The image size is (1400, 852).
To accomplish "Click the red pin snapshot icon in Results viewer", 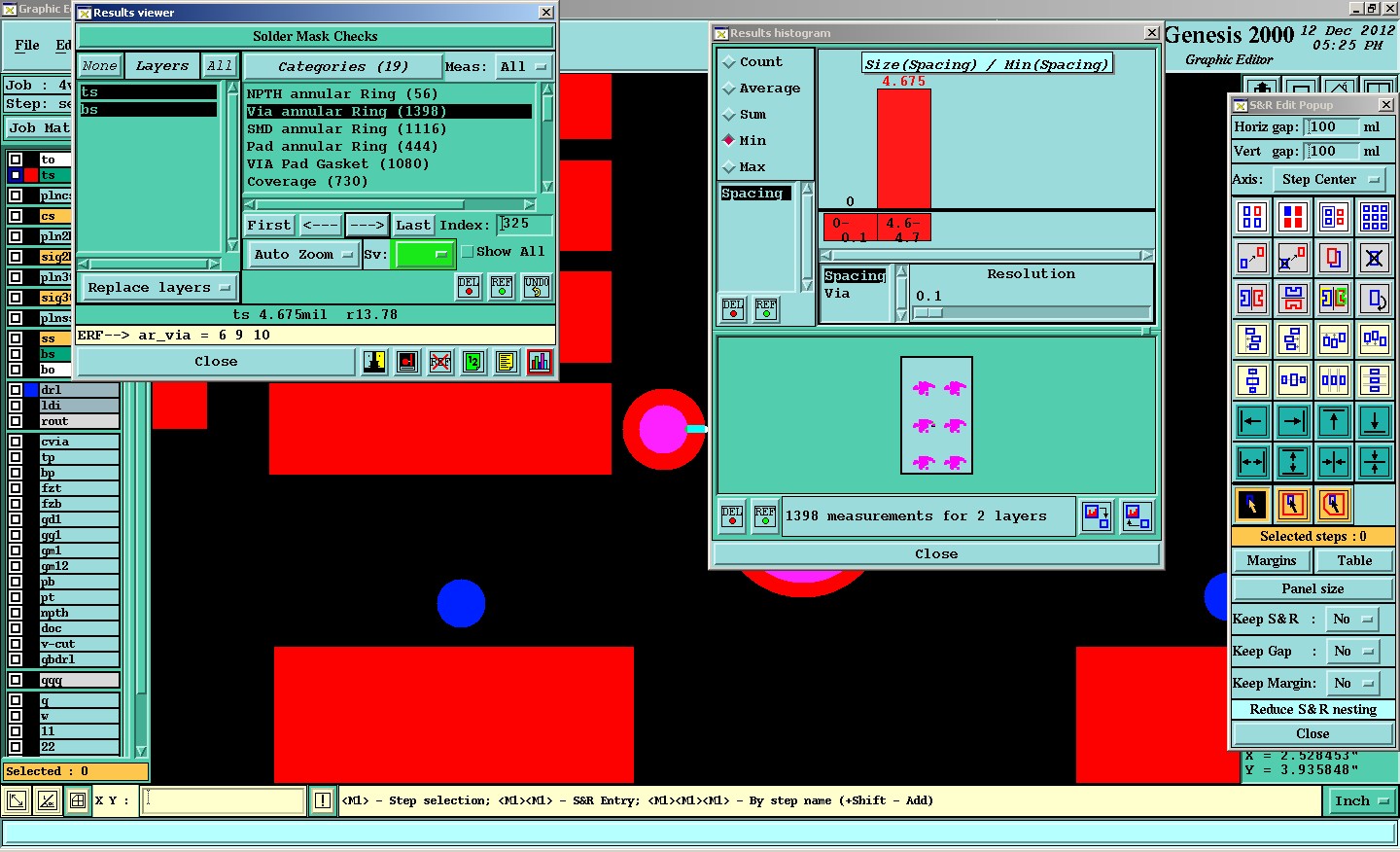I will (x=407, y=362).
